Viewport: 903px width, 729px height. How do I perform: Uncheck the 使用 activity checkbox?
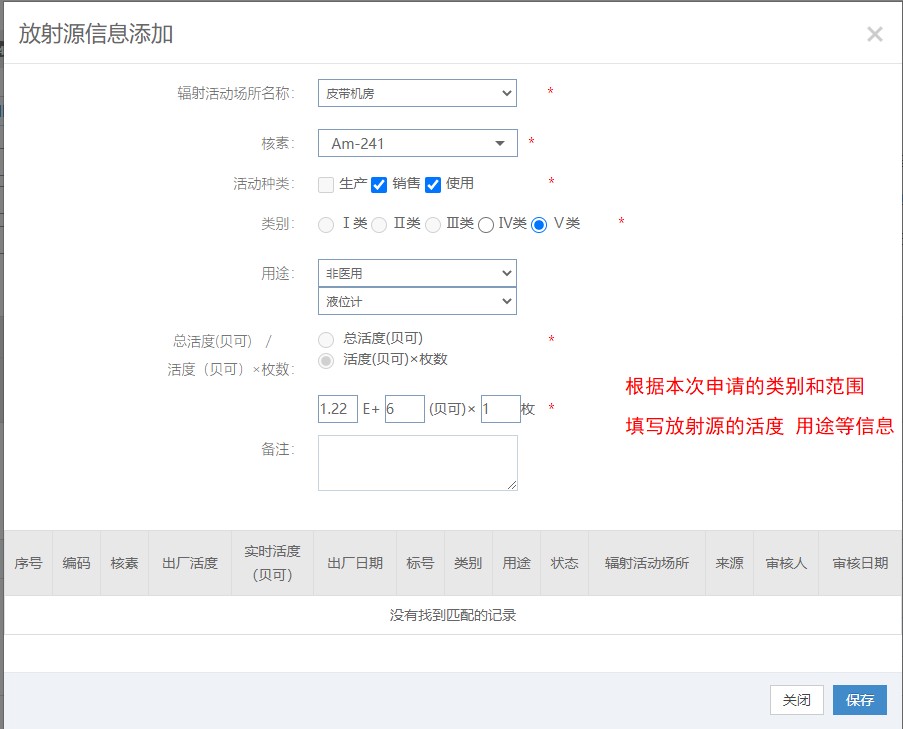(432, 185)
